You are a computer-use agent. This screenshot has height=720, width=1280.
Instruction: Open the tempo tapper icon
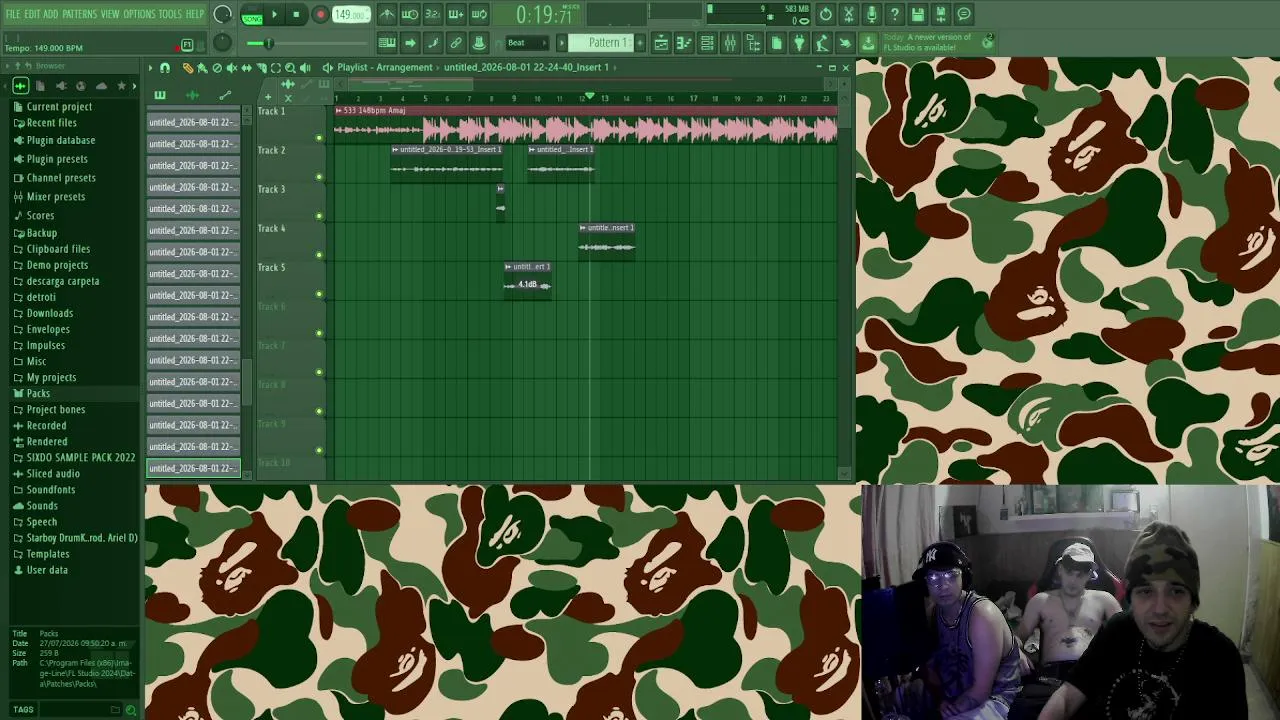click(822, 43)
